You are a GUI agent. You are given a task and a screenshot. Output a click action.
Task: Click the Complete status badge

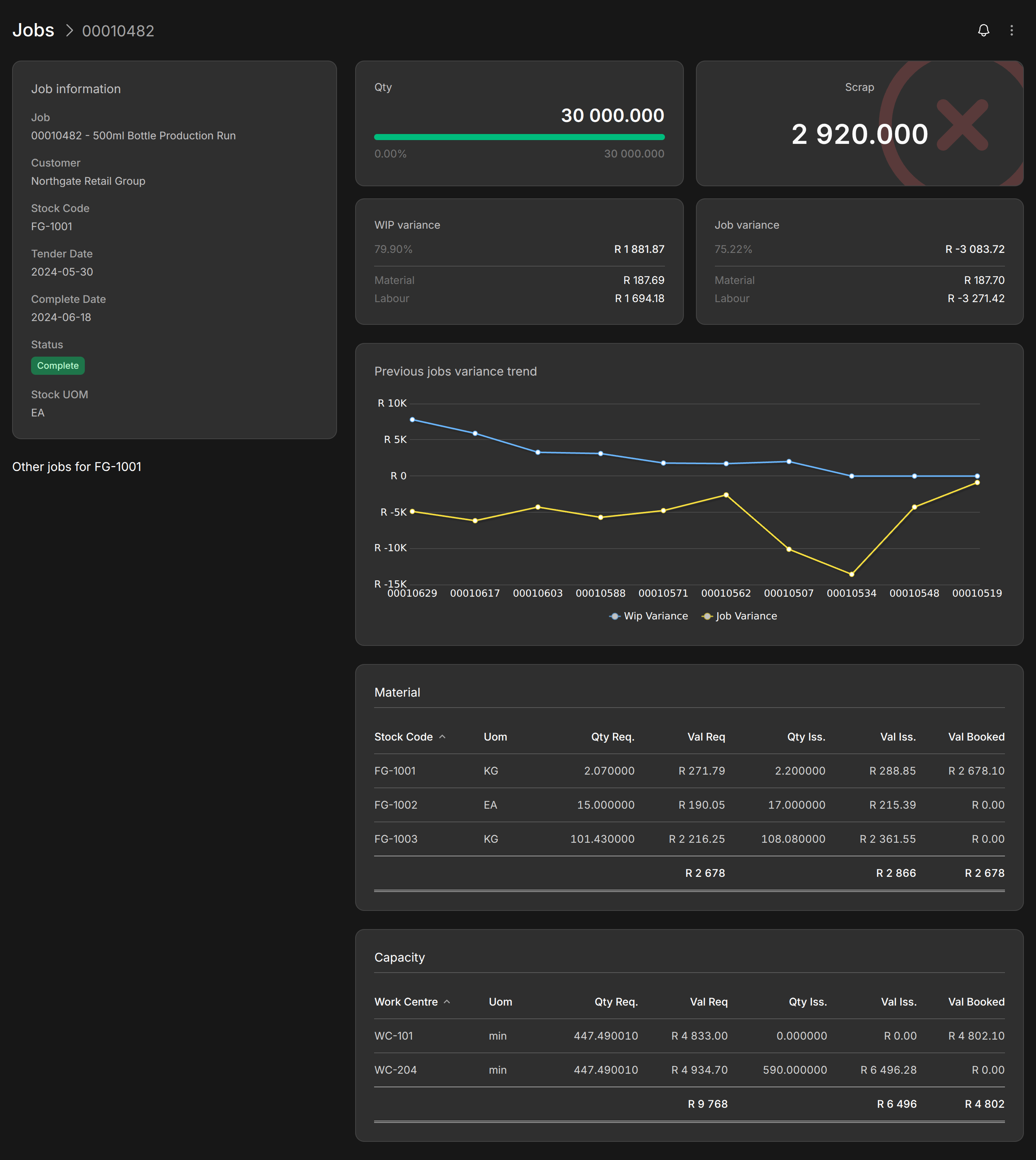click(x=58, y=365)
